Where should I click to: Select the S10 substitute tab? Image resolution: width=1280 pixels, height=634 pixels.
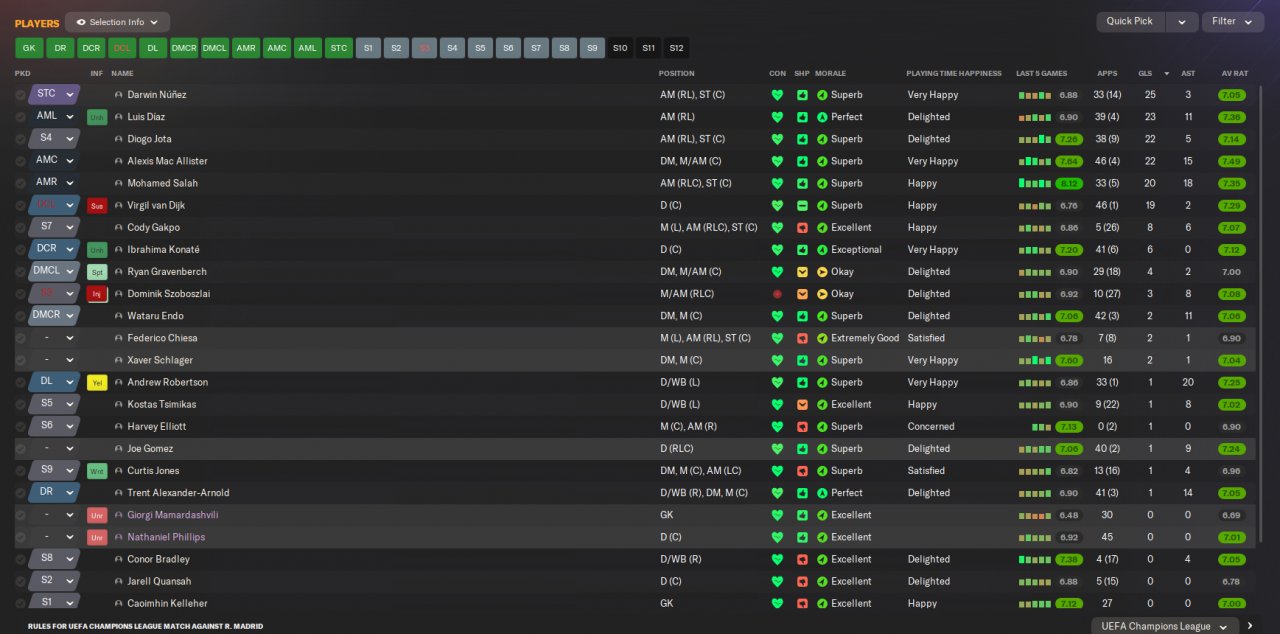click(620, 48)
